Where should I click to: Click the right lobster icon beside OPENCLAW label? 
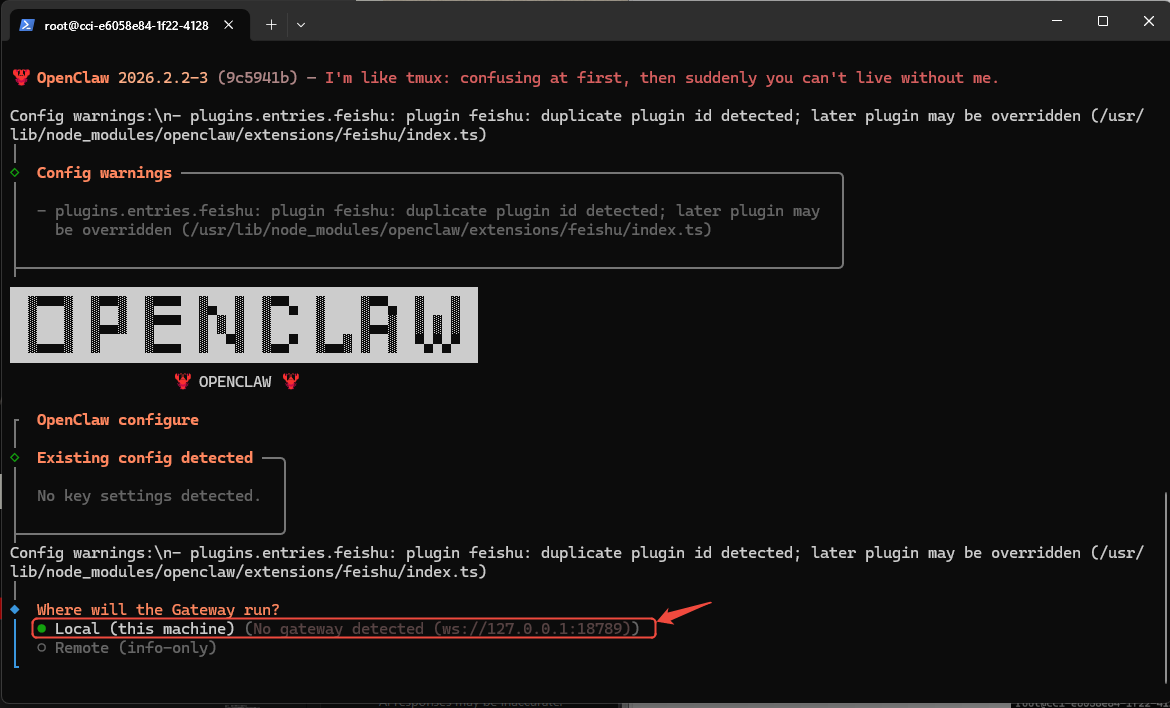(290, 381)
